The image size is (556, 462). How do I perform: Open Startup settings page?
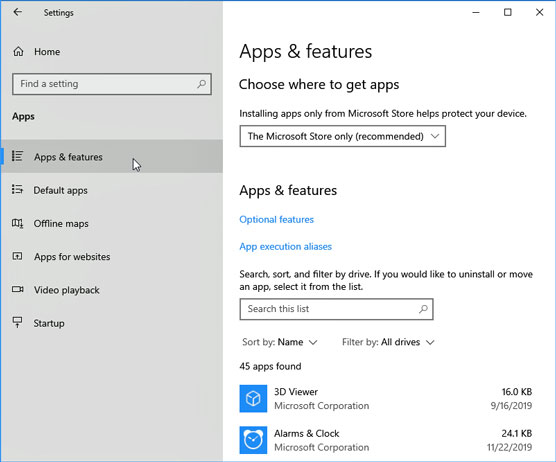coord(49,323)
